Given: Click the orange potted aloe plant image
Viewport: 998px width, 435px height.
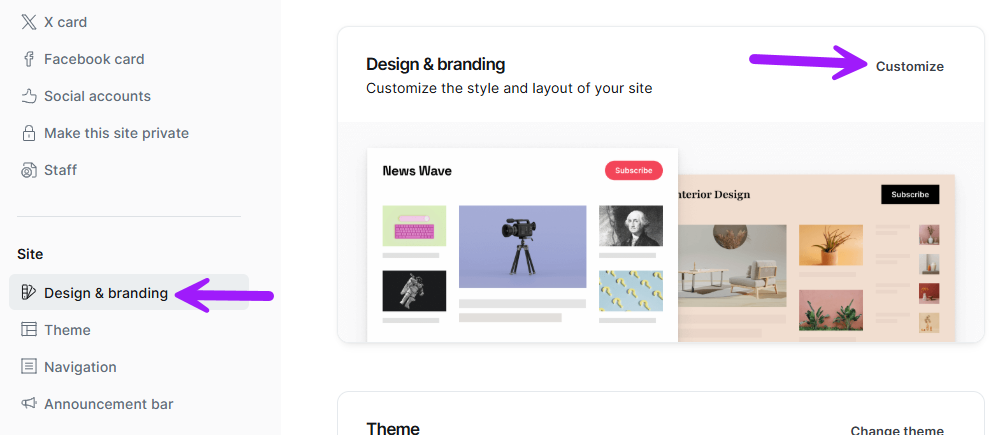Looking at the screenshot, I should (831, 245).
